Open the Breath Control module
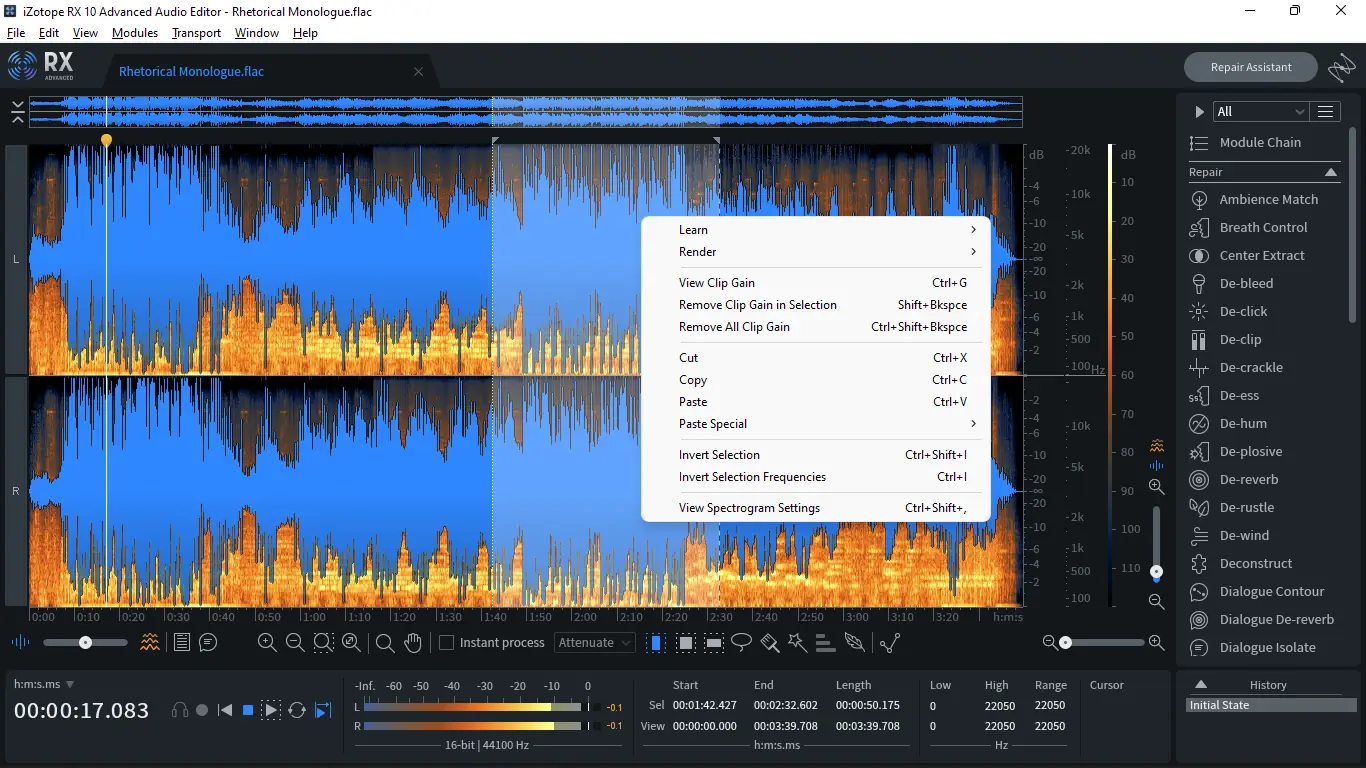The height and width of the screenshot is (768, 1366). coord(1263,227)
